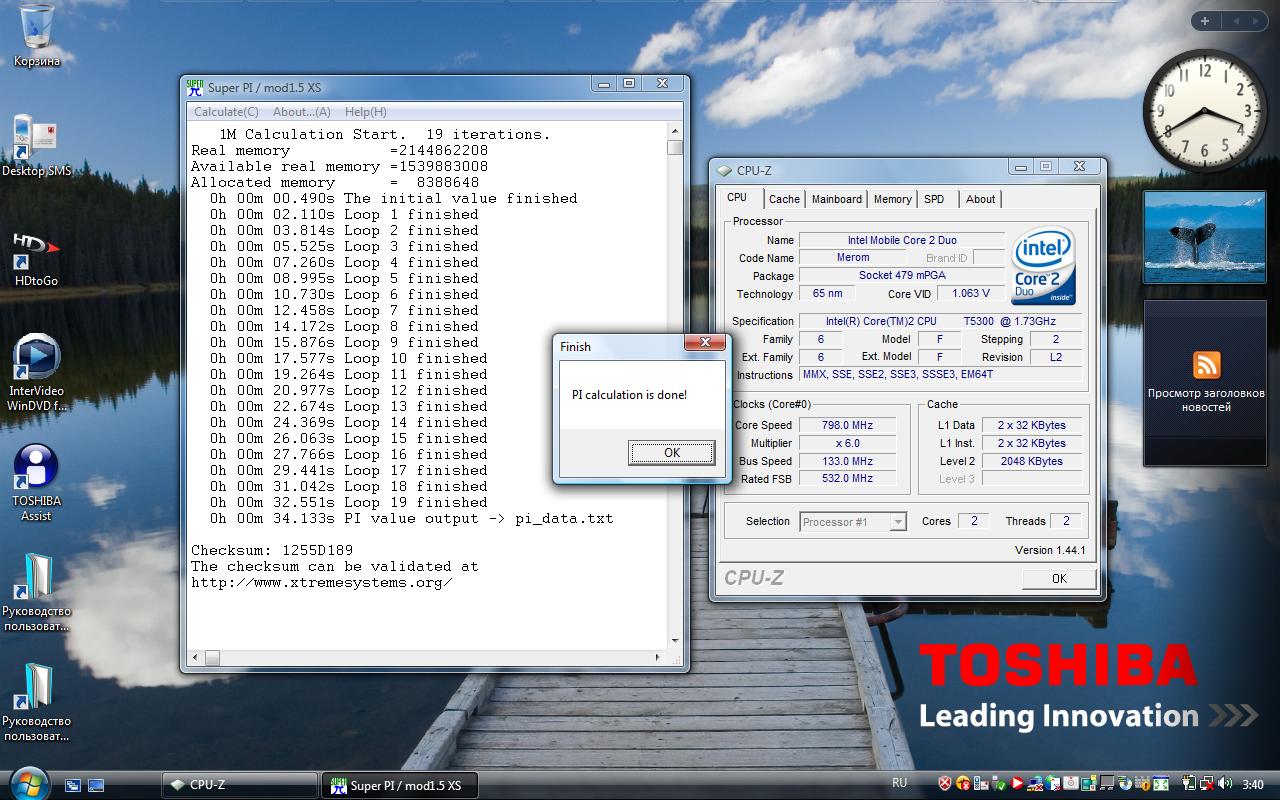The image size is (1280, 800).
Task: Click the RU language indicator
Action: 899,783
